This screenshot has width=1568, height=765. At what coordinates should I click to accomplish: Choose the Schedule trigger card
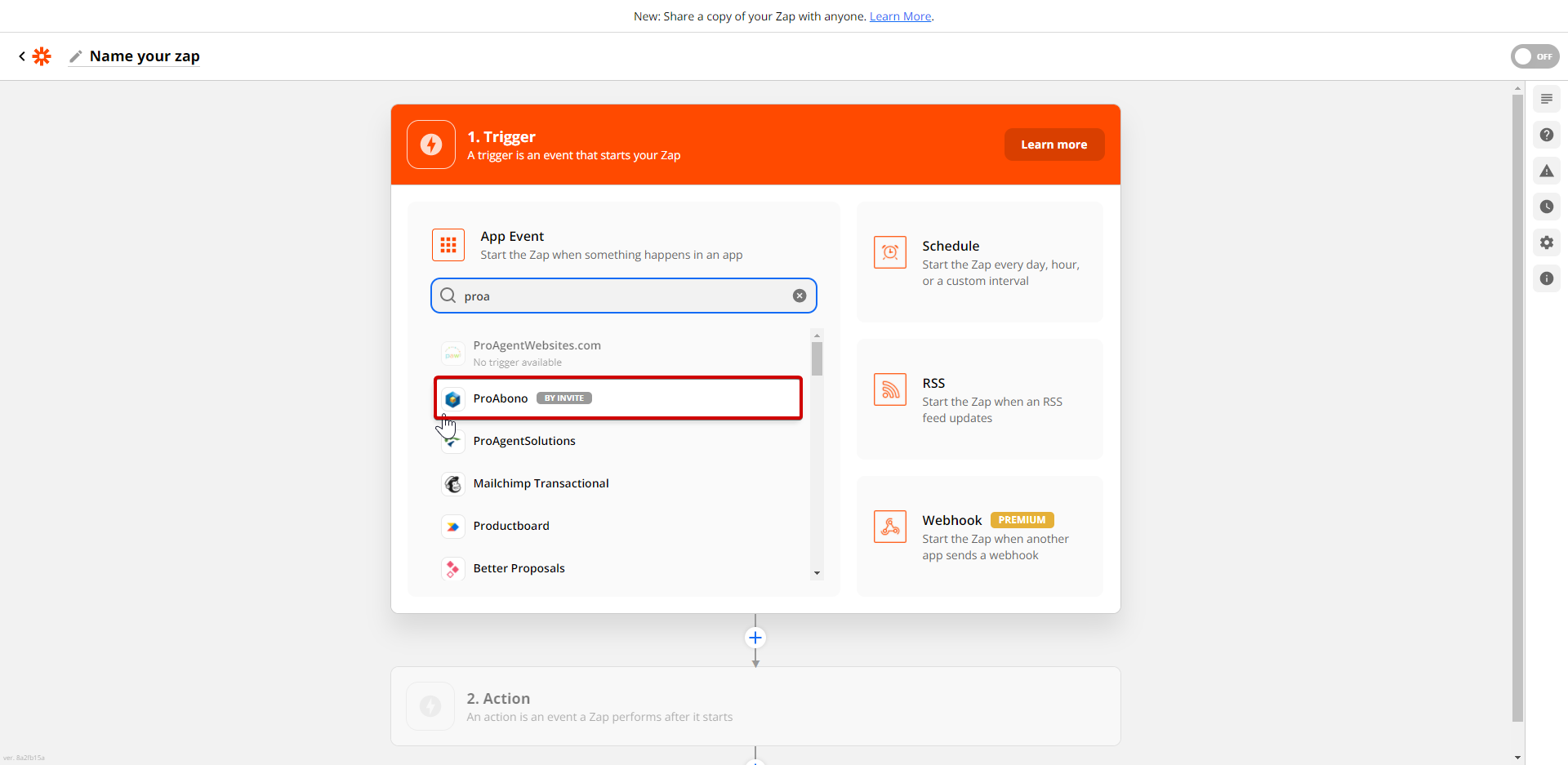980,262
